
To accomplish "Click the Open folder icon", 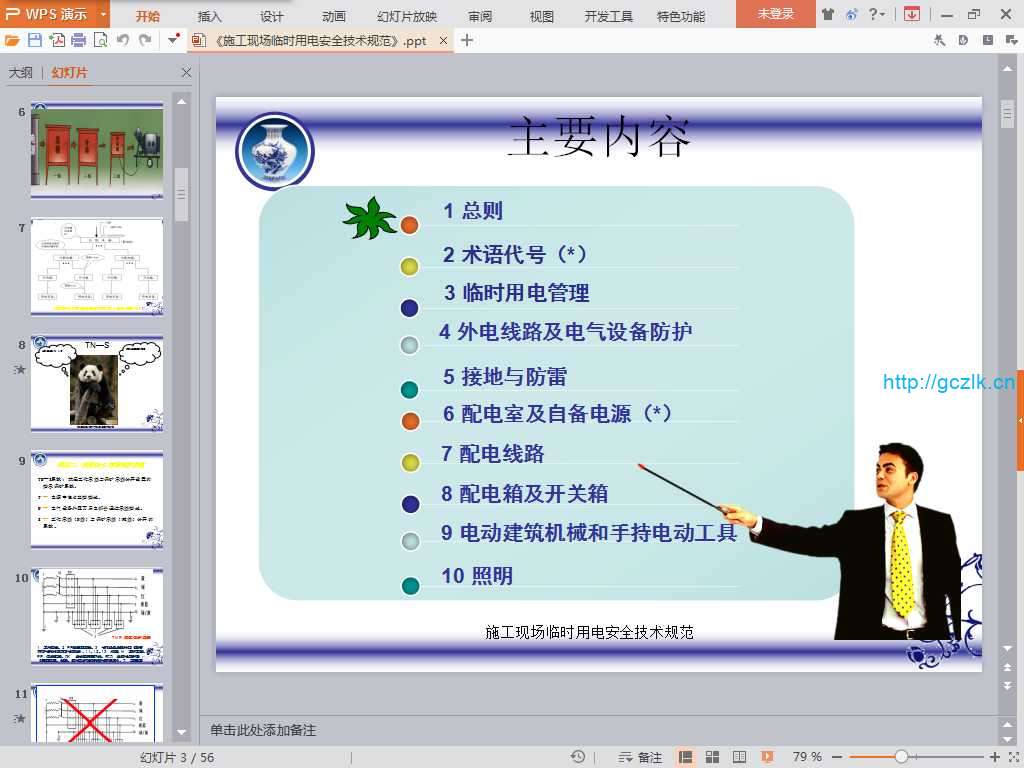I will (x=12, y=40).
